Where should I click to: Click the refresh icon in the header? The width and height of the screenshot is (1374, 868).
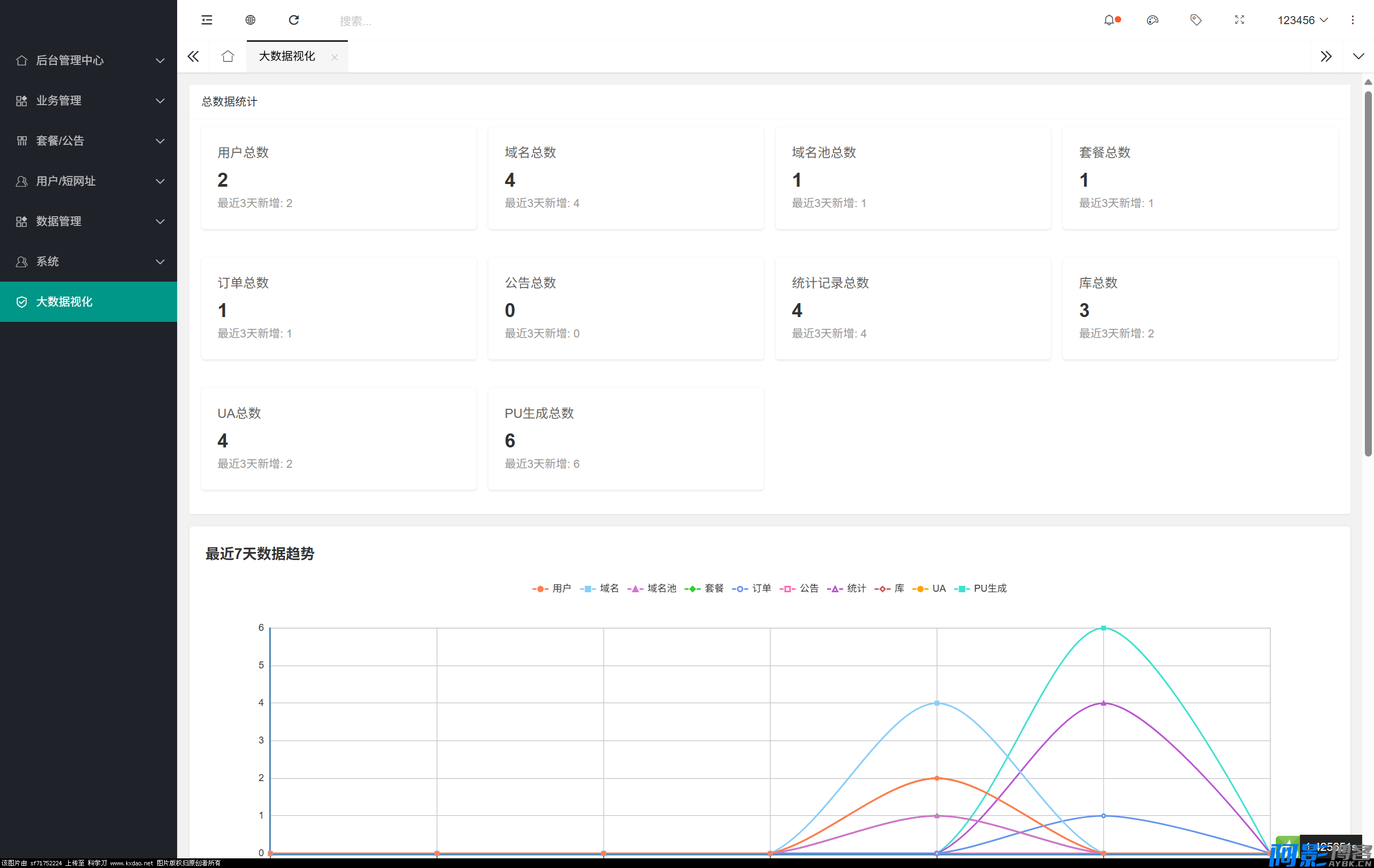point(294,20)
